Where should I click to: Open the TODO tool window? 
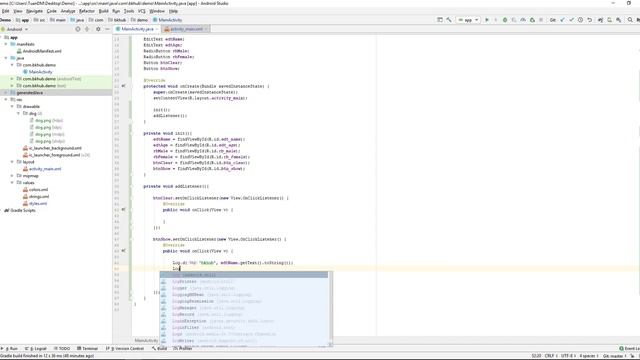[x=62, y=349]
